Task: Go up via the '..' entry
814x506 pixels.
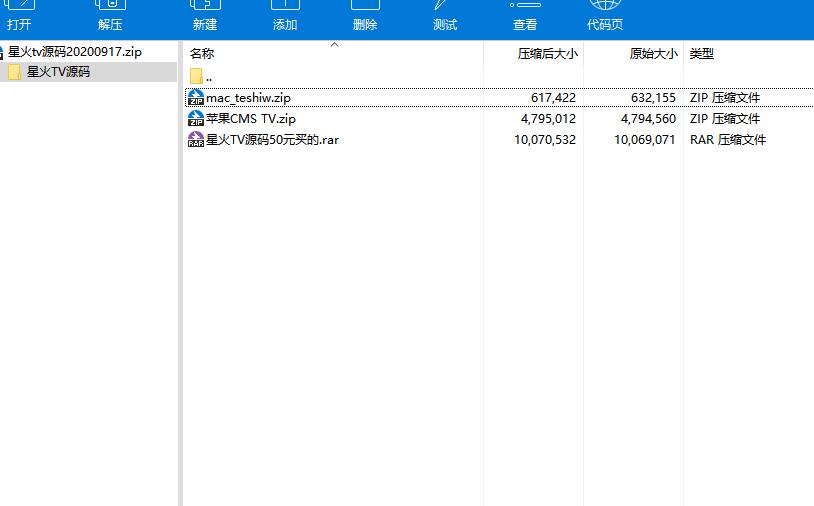Action: coord(209,79)
